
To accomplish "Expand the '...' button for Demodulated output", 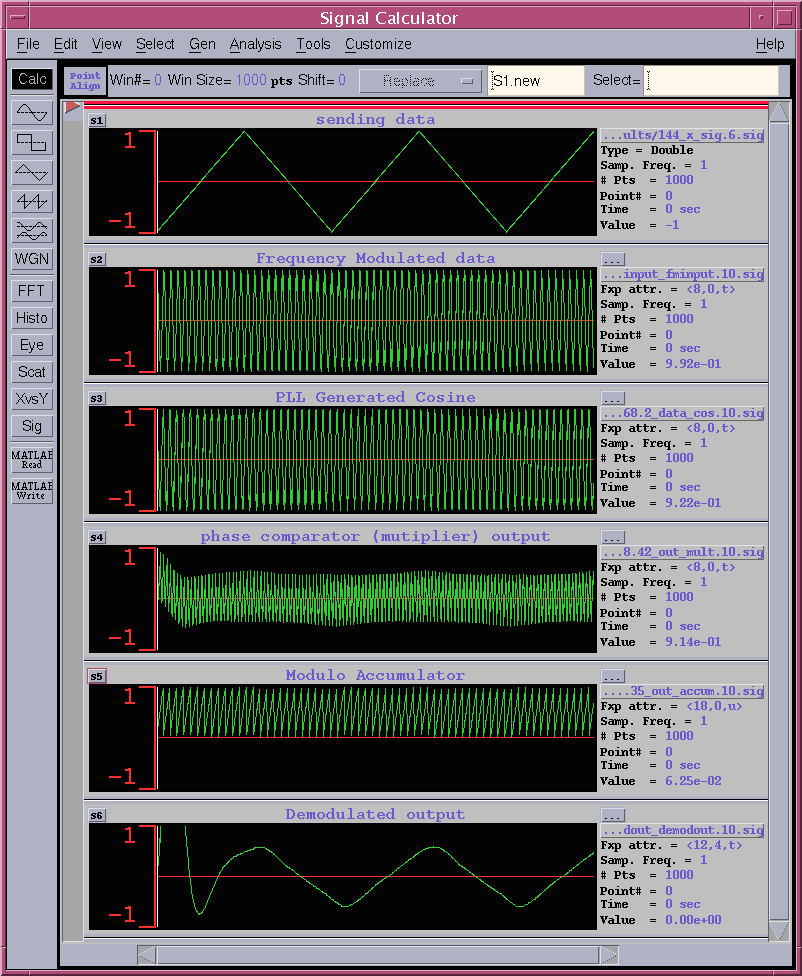I will pos(613,815).
